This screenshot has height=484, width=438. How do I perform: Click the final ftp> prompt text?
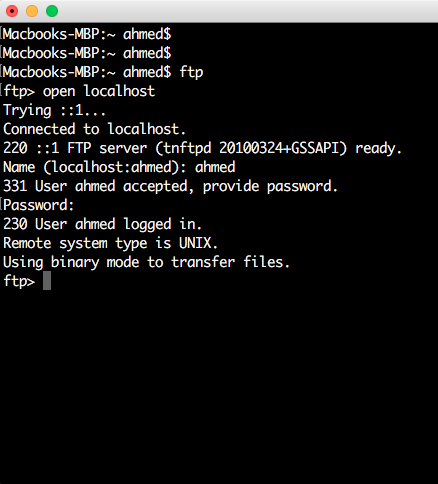pyautogui.click(x=19, y=281)
